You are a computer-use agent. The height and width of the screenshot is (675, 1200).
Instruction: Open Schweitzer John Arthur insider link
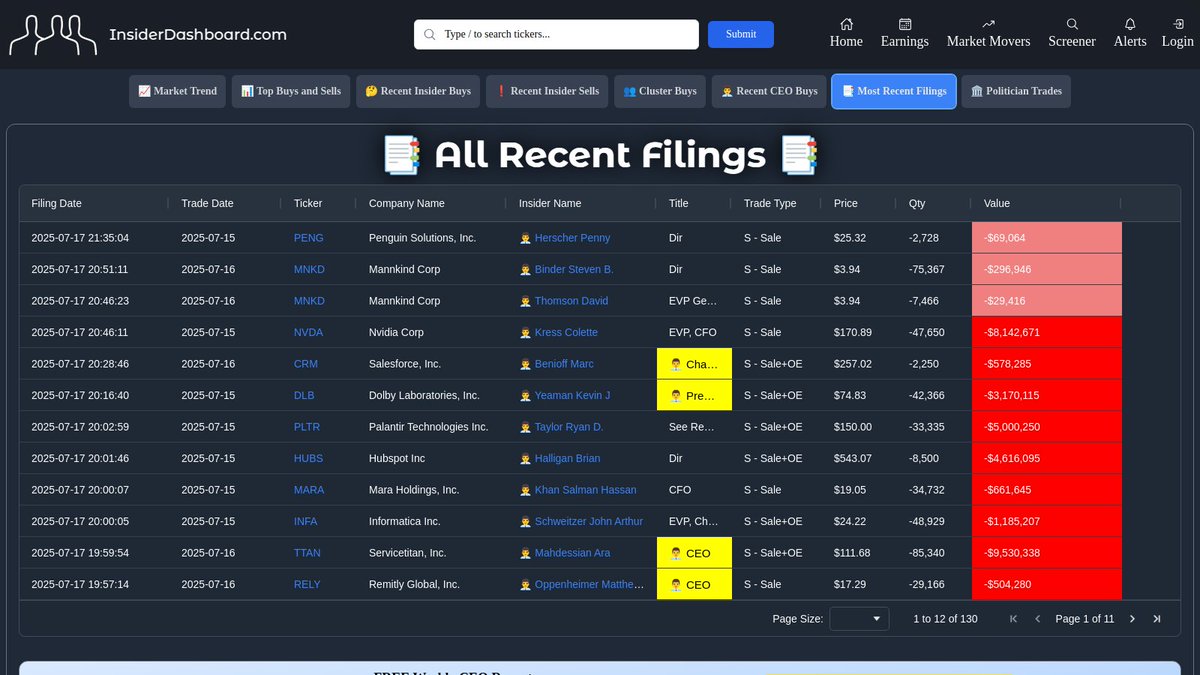click(589, 521)
